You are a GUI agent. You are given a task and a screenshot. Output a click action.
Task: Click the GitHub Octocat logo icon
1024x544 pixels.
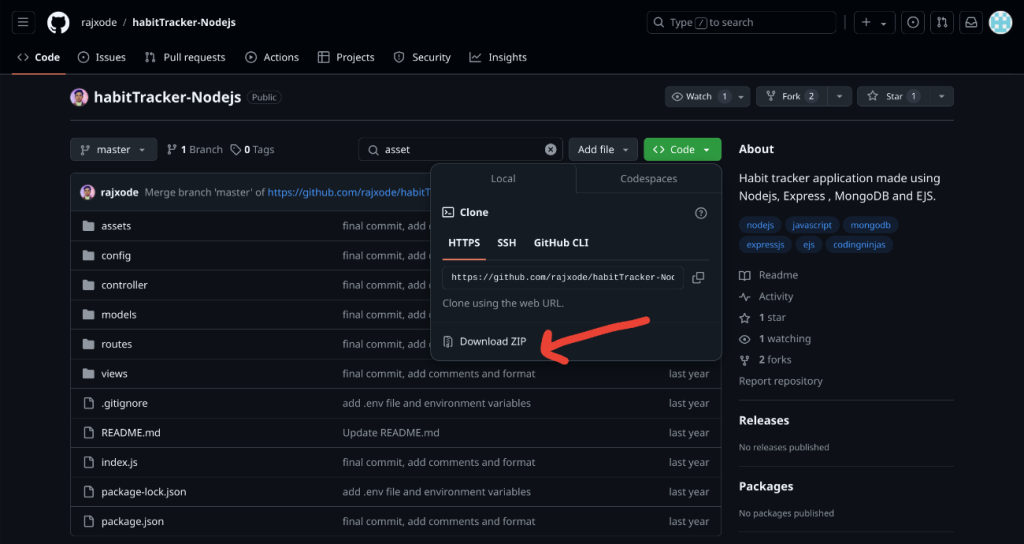[x=58, y=22]
